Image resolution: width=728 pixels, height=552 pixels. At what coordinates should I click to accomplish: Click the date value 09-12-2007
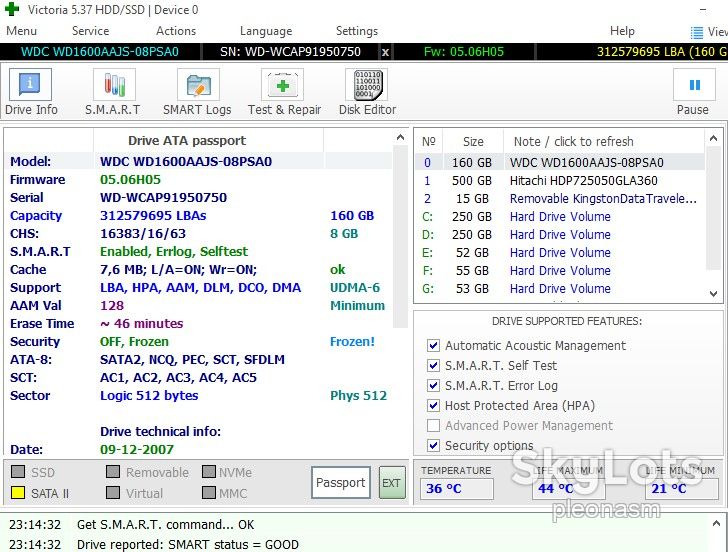[x=136, y=449]
